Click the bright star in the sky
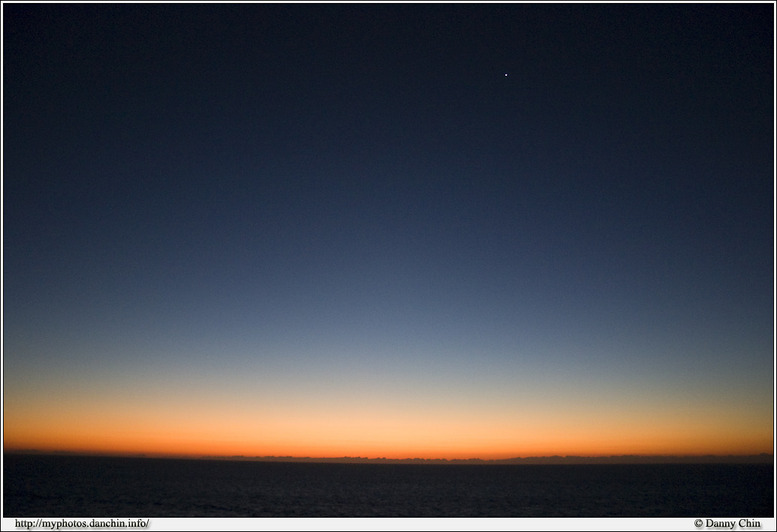 [x=505, y=74]
